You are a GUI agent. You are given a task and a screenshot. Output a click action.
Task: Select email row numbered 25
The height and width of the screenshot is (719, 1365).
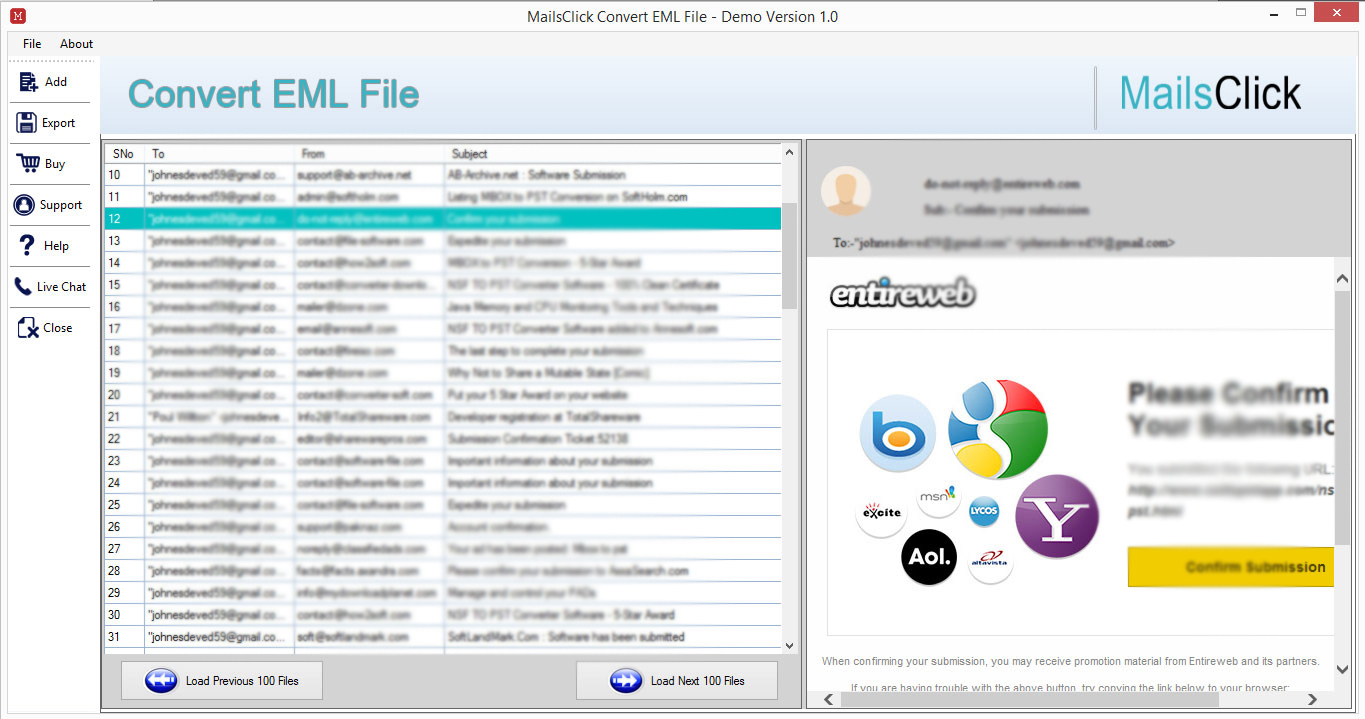click(x=443, y=505)
